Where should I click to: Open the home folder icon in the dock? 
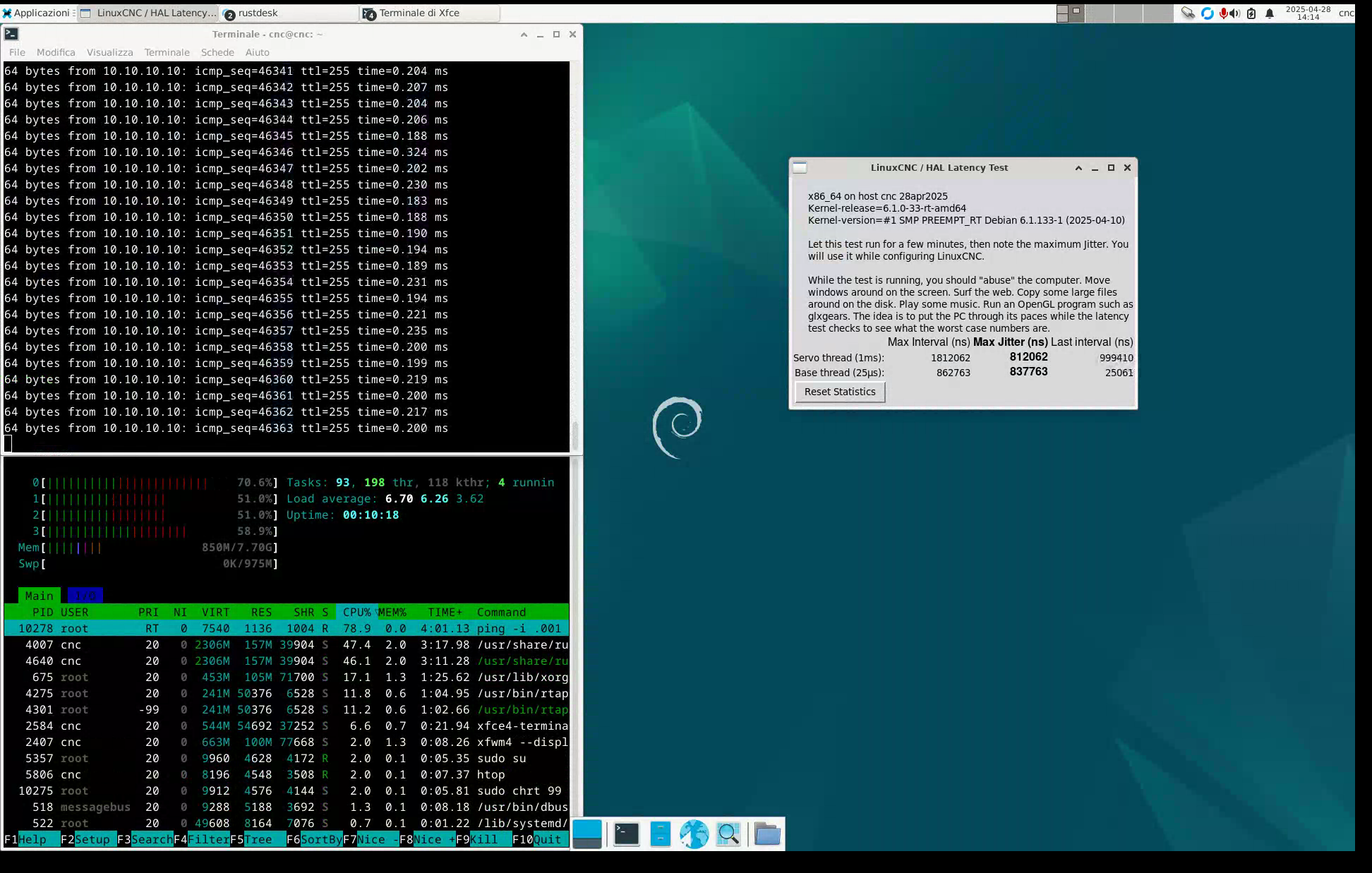point(767,834)
